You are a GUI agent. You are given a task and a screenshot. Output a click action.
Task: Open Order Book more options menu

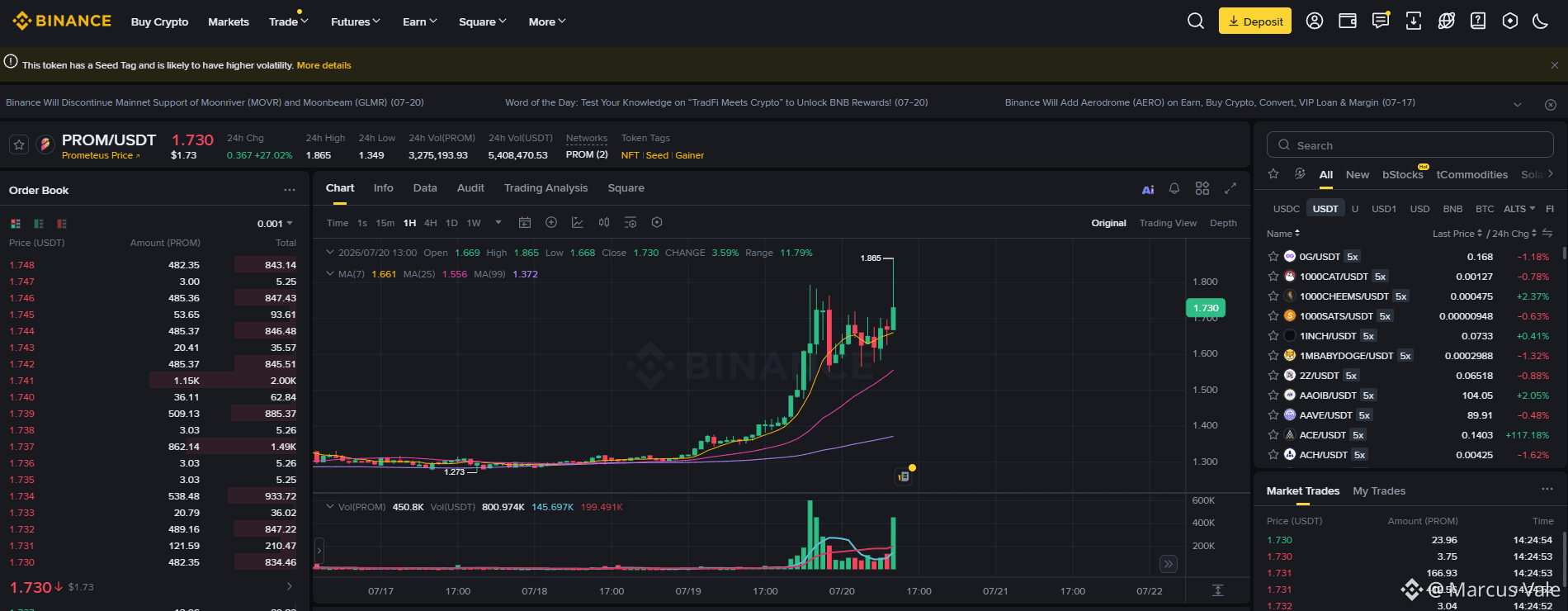tap(290, 190)
